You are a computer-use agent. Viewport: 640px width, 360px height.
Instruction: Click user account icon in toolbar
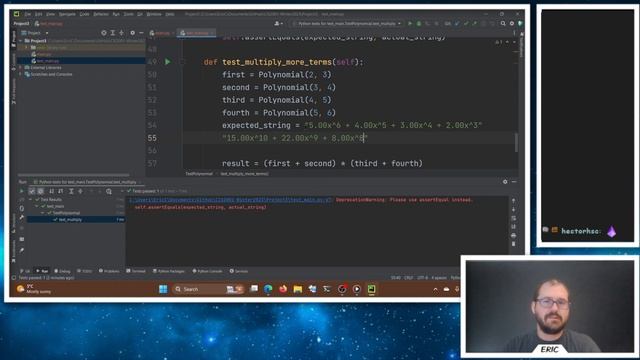(x=278, y=24)
